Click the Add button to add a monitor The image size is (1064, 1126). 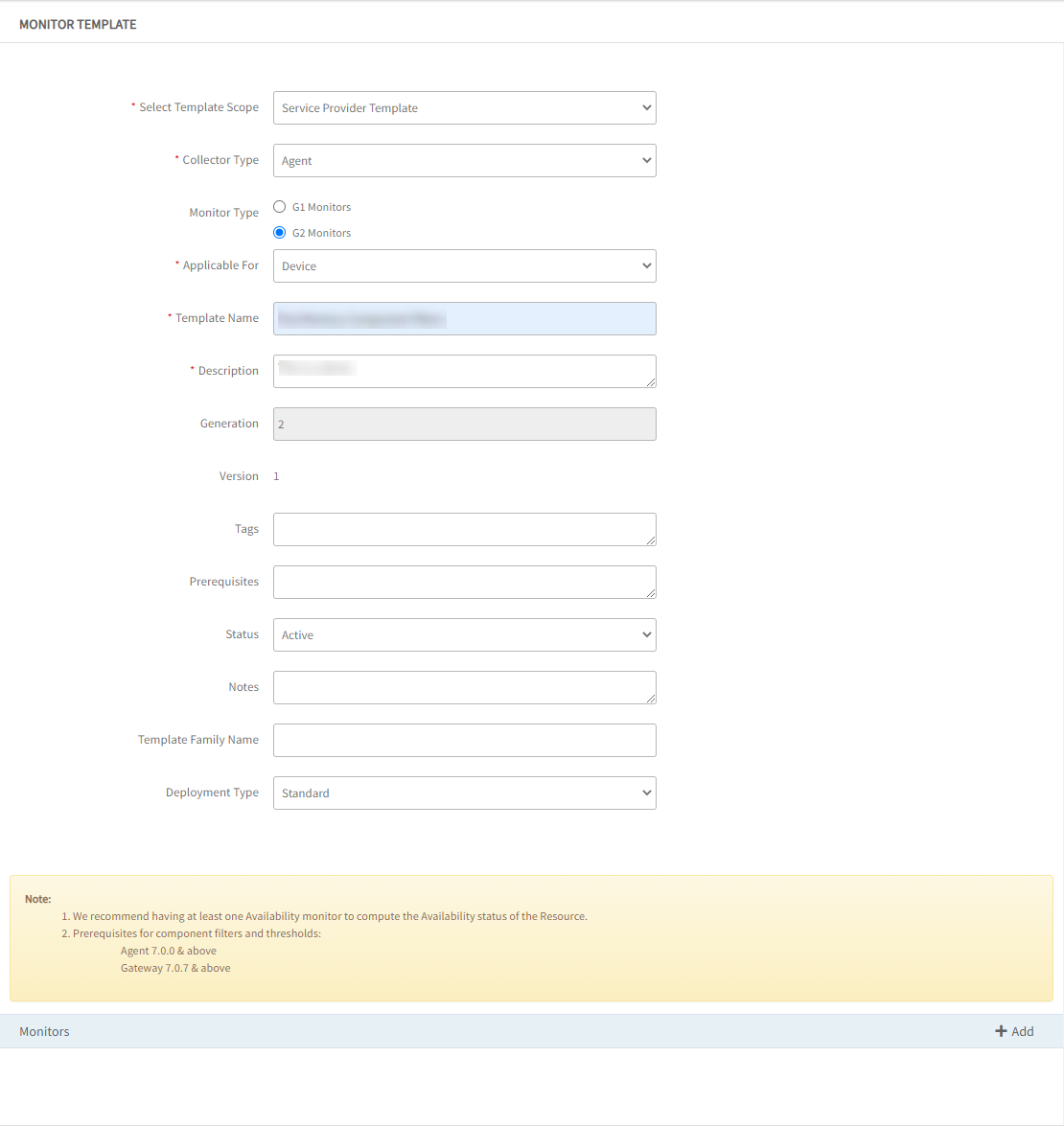(1014, 1031)
